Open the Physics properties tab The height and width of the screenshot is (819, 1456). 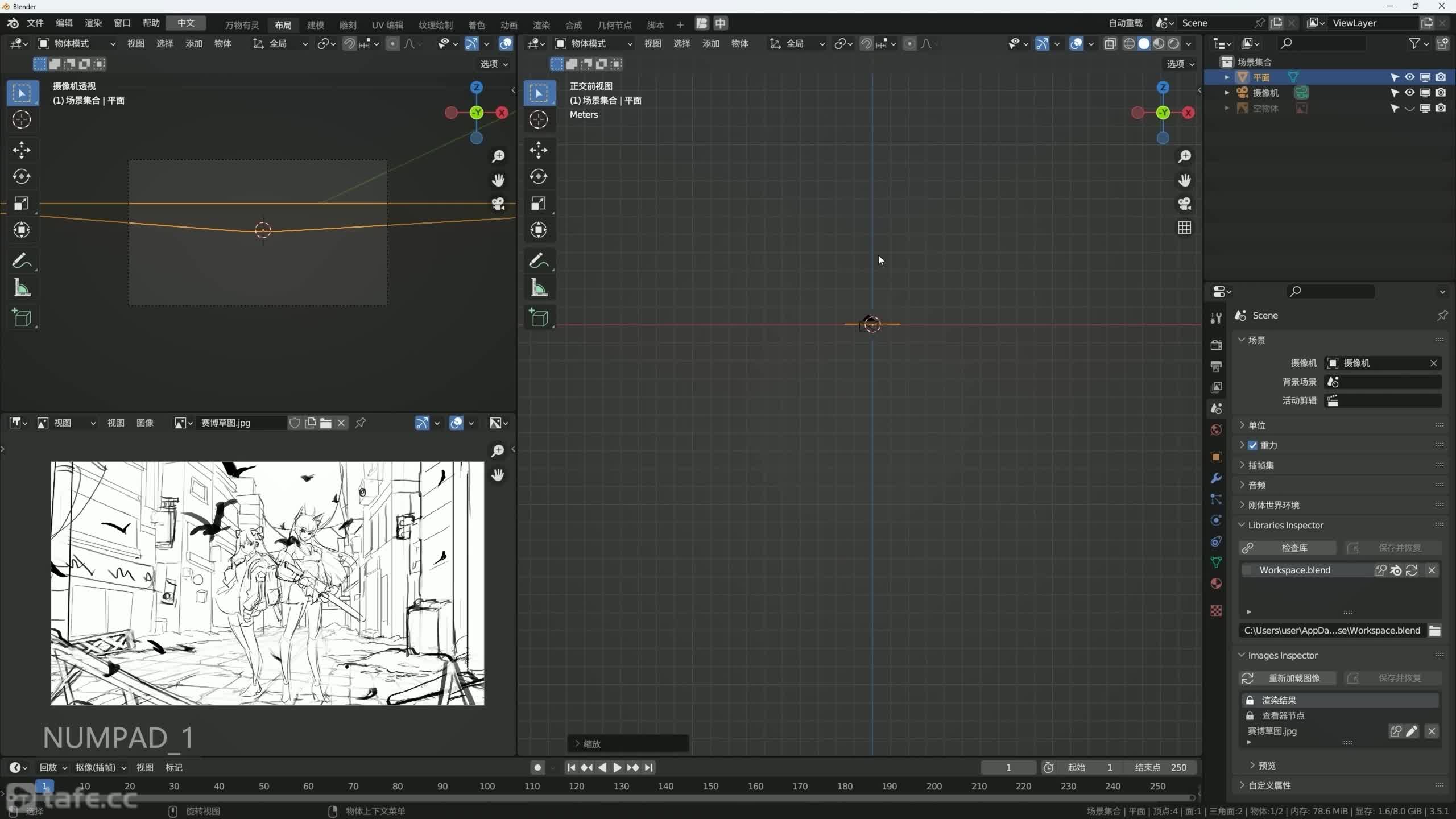[1216, 520]
